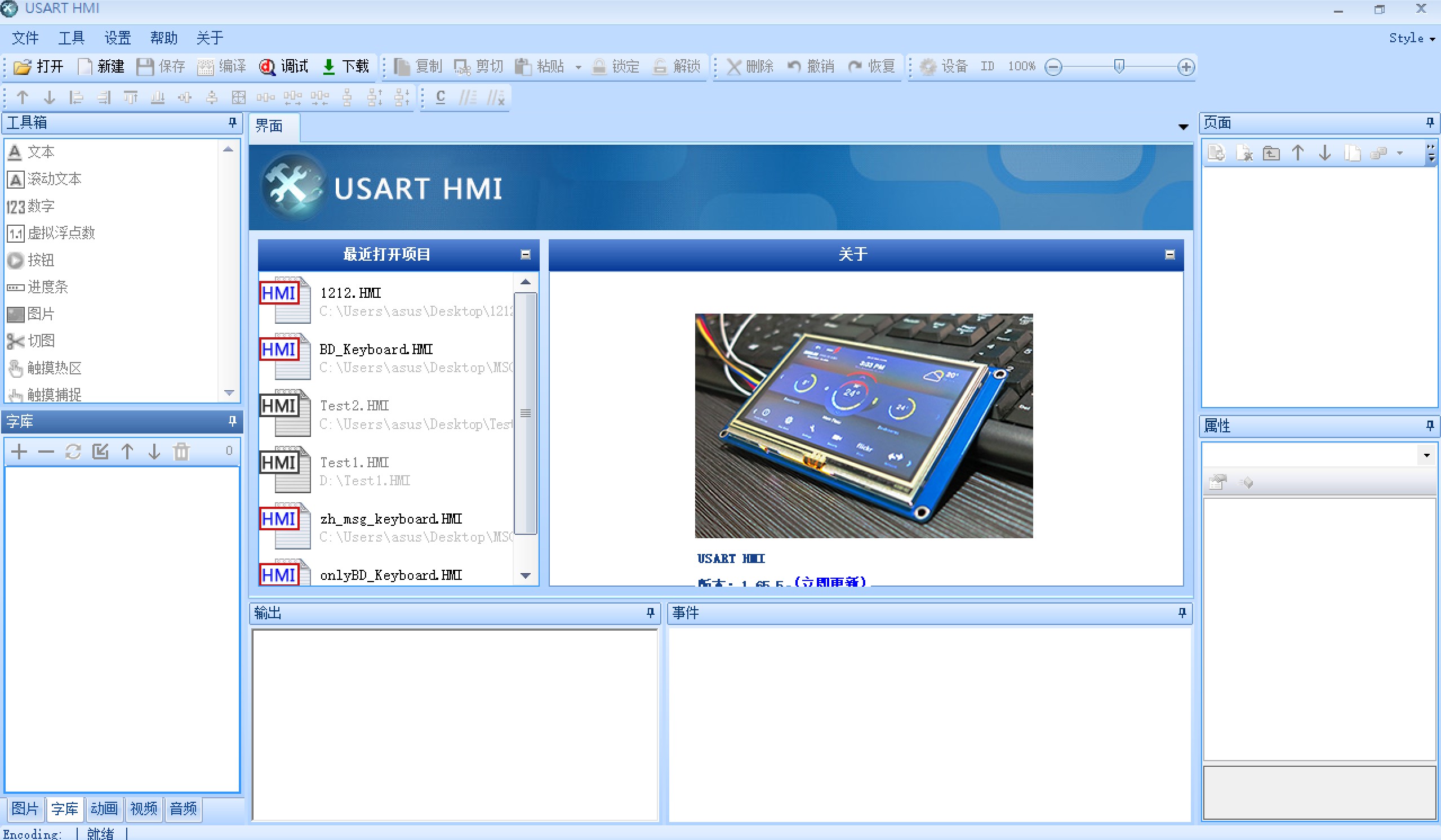1441x840 pixels.
Task: Click the align top icon
Action: 131,98
